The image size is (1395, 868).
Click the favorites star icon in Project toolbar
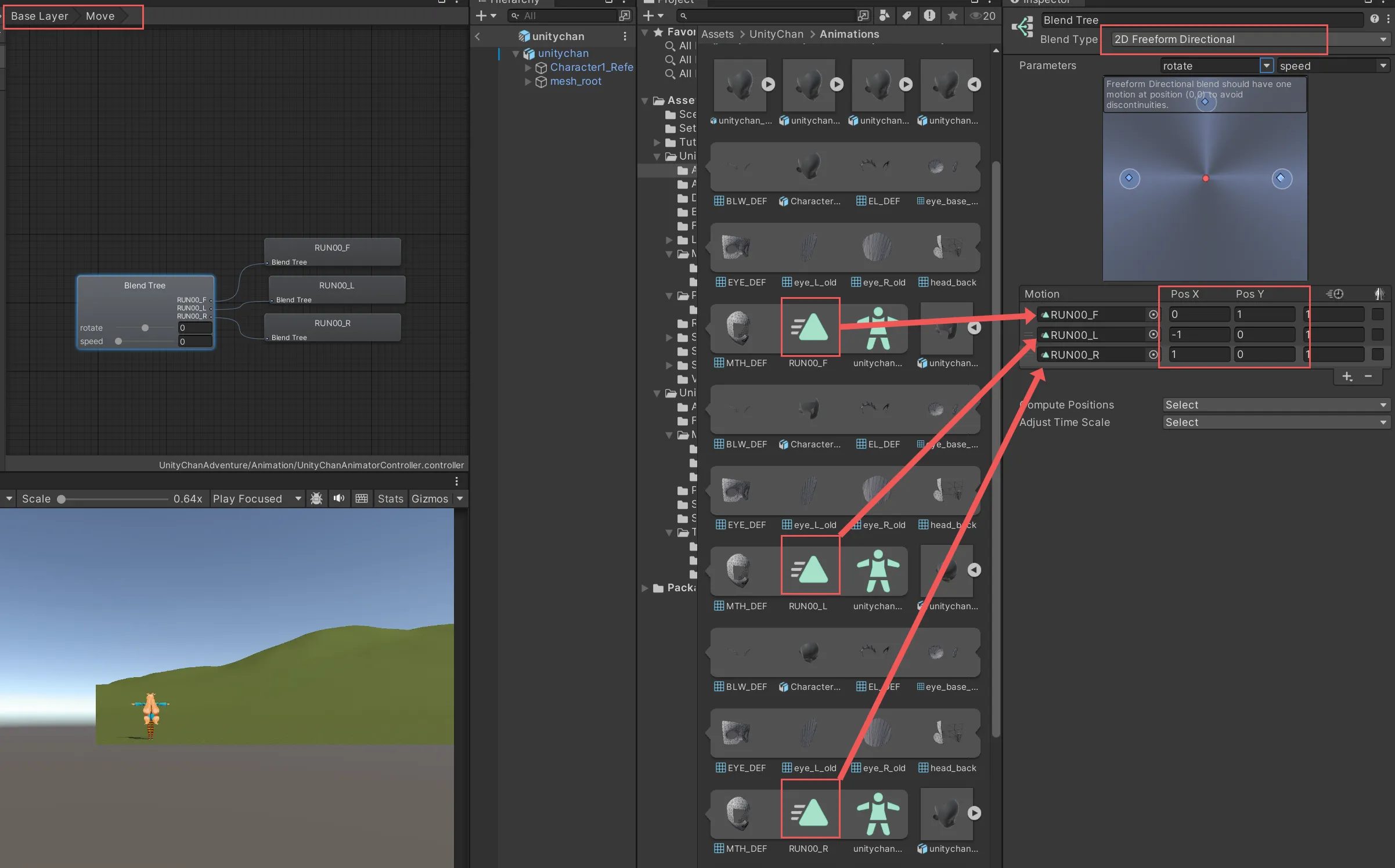[953, 16]
